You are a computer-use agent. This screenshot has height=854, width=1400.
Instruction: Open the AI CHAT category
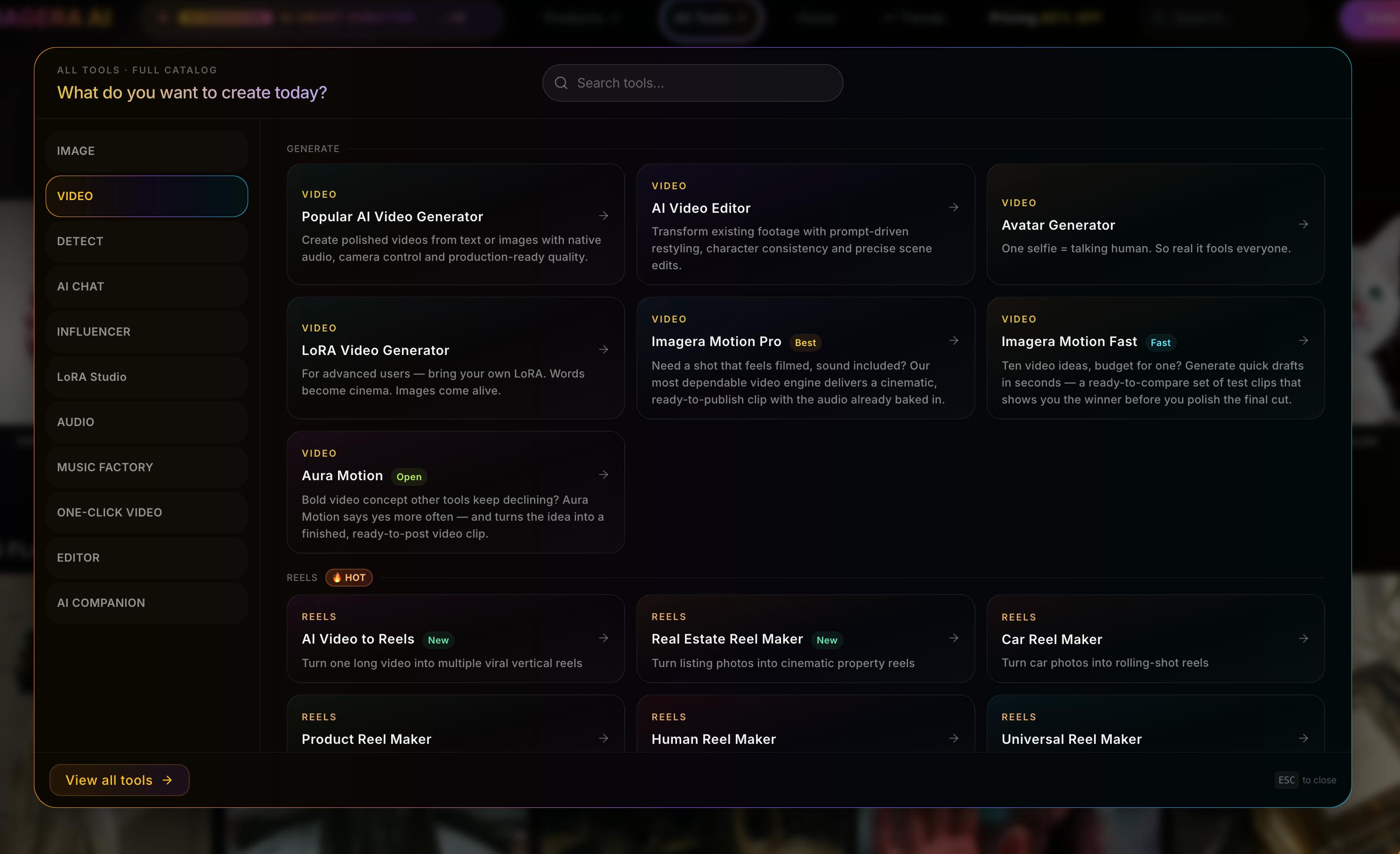tap(146, 286)
